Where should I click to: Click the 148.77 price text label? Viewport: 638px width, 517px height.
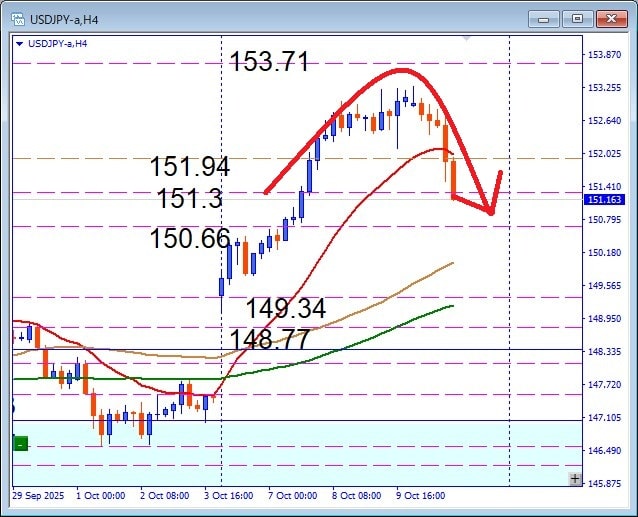tap(268, 339)
